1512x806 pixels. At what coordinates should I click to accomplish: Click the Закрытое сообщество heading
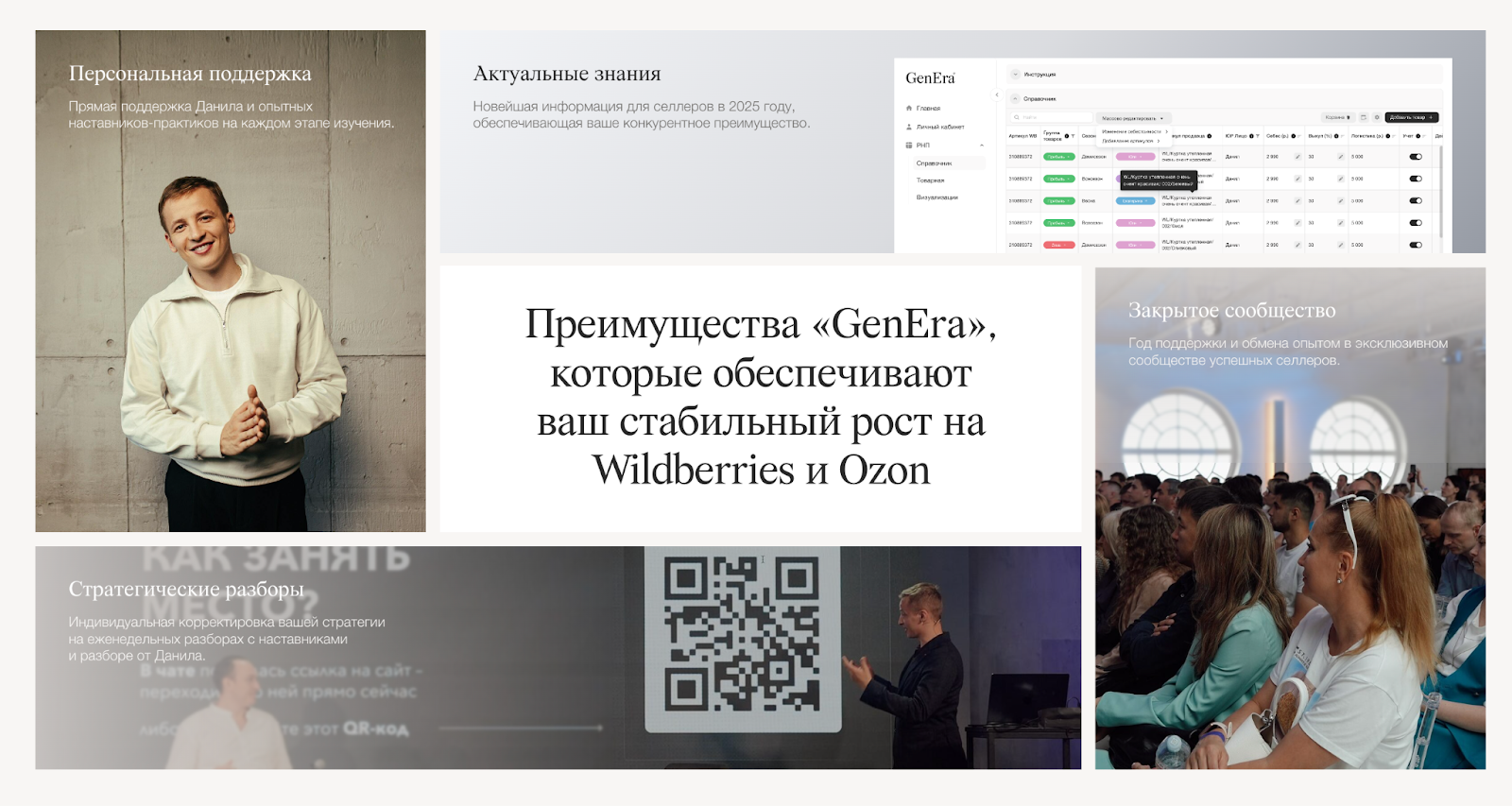coord(1232,311)
